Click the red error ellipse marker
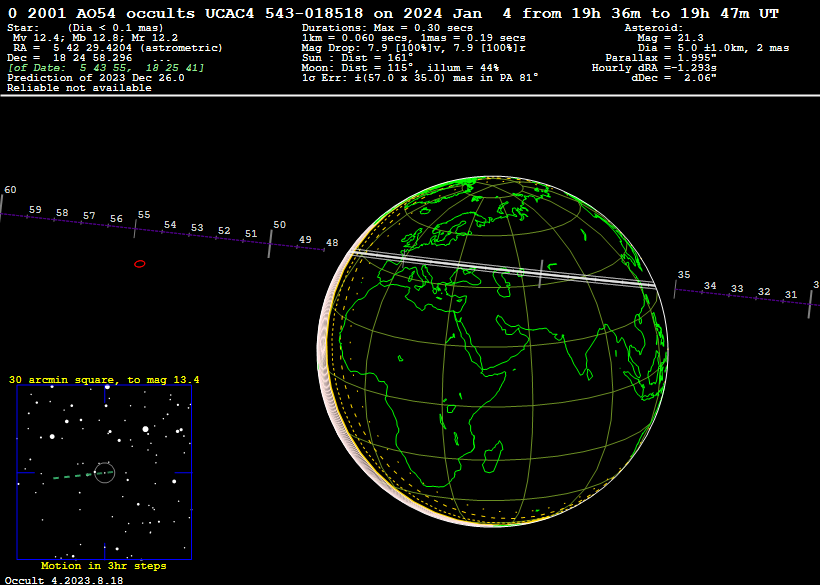This screenshot has height=585, width=820. (140, 264)
